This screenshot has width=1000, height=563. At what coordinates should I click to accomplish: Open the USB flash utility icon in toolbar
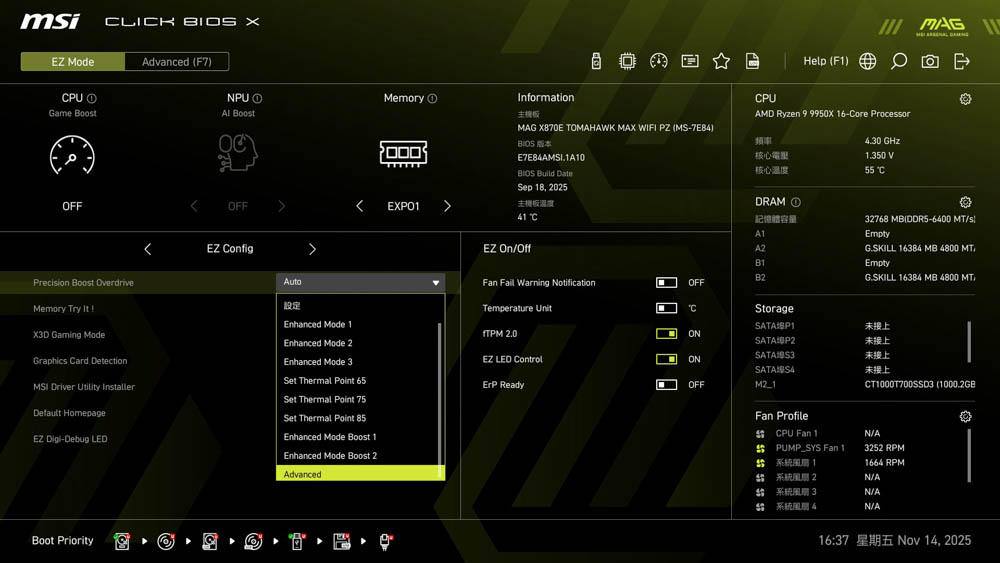[x=596, y=61]
